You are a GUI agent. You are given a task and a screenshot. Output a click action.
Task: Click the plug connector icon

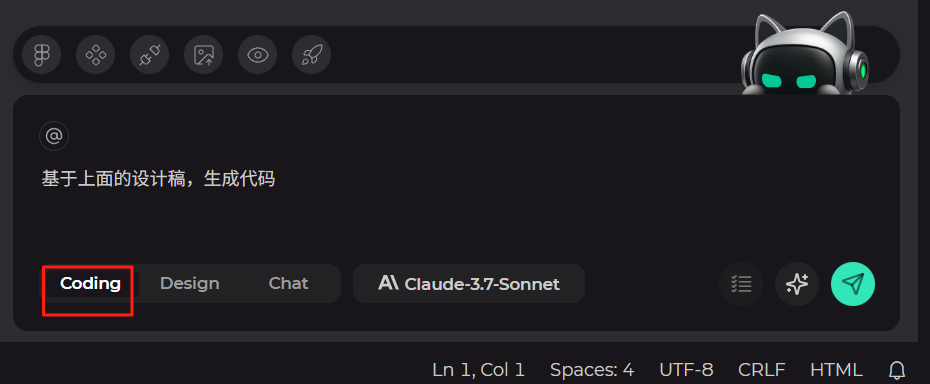point(149,55)
